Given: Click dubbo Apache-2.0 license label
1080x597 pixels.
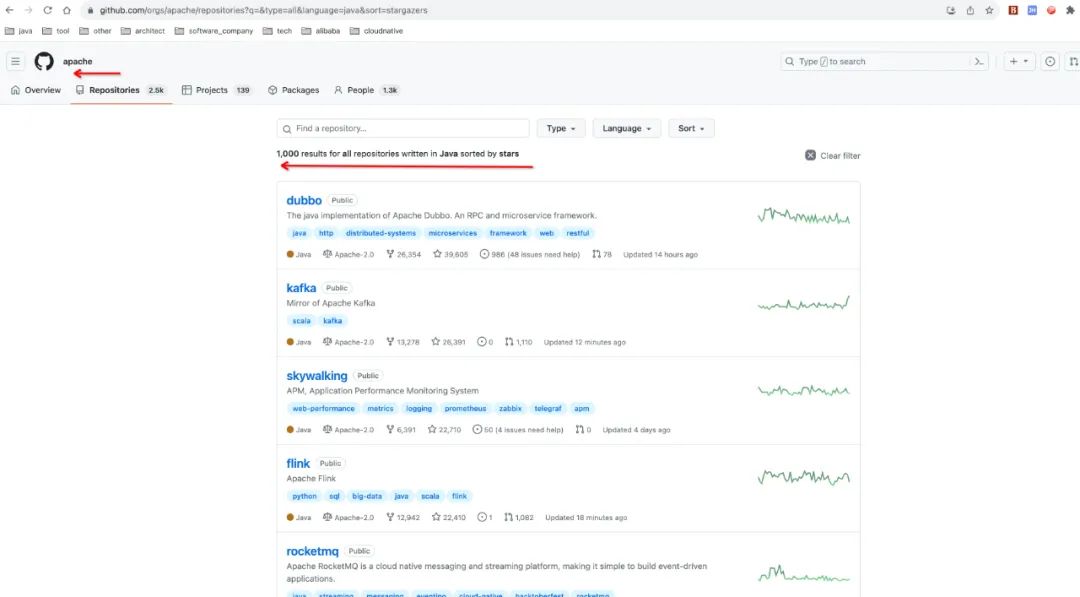Looking at the screenshot, I should click(348, 254).
